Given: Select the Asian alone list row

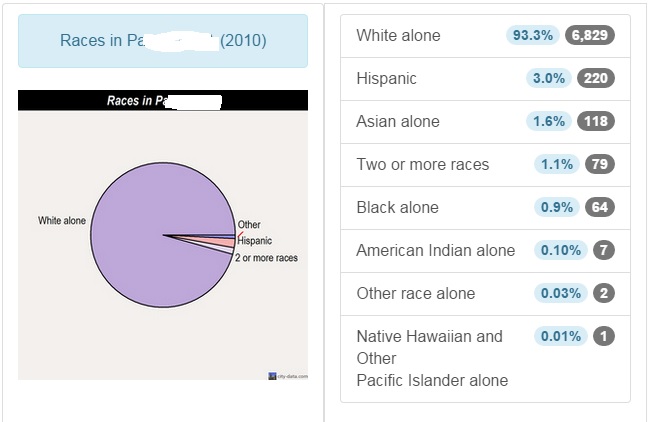Looking at the screenshot, I should [485, 122].
